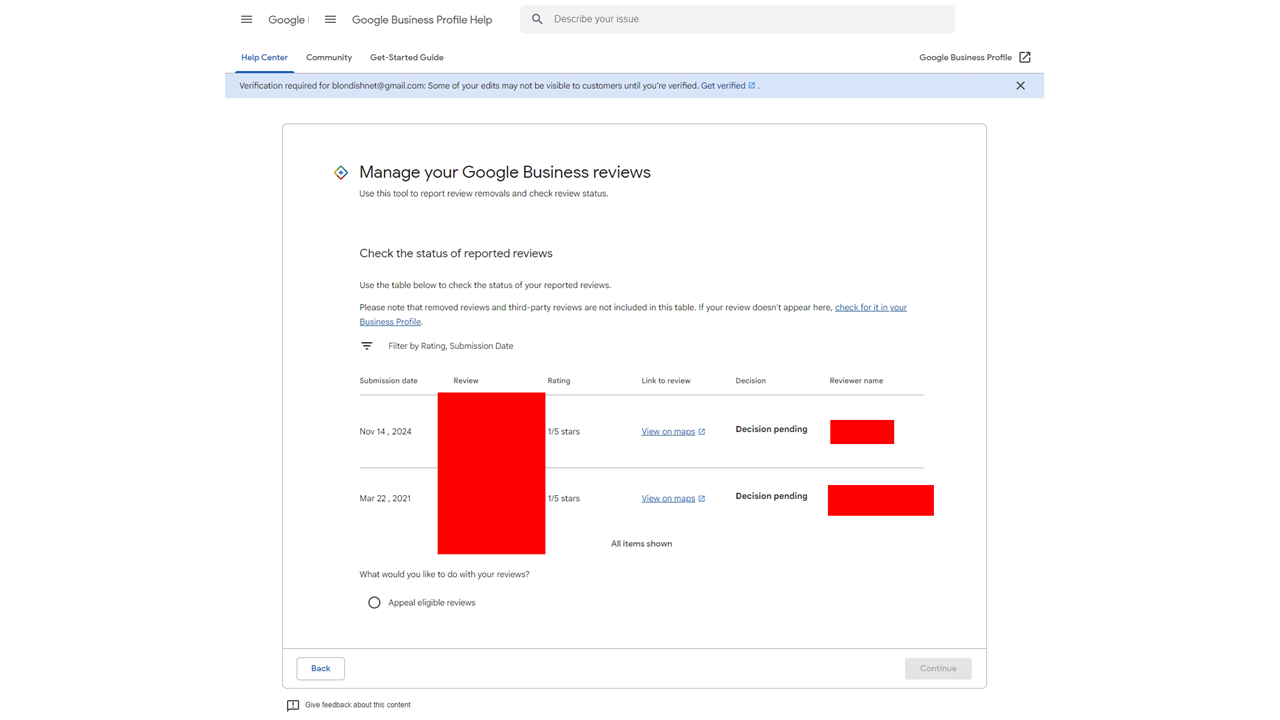
Task: Click the Continue button
Action: point(938,668)
